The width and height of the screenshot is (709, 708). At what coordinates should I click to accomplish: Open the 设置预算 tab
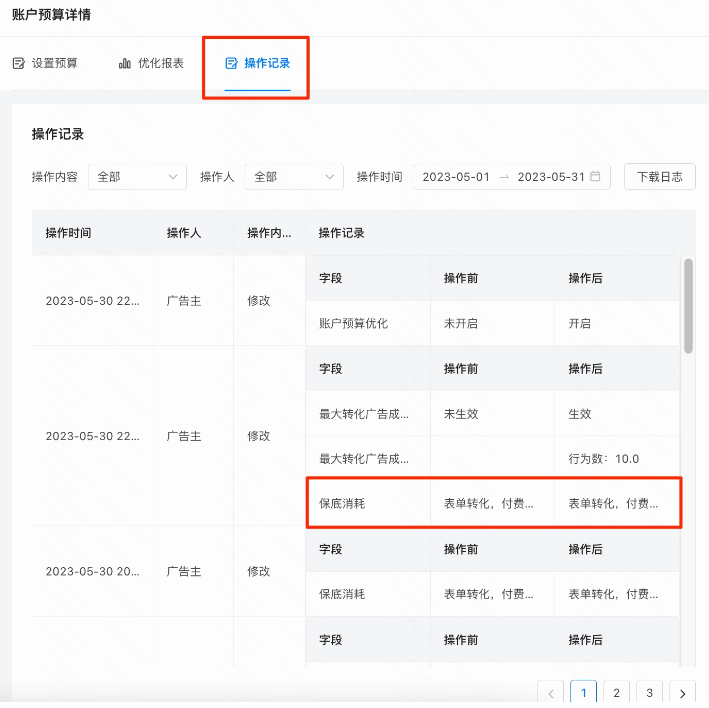45,63
